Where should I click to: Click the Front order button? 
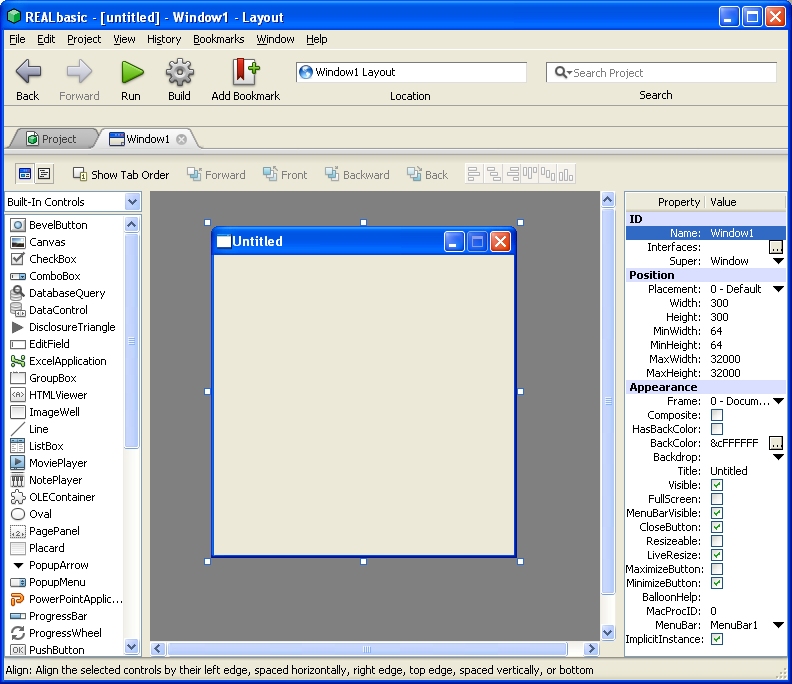(285, 175)
